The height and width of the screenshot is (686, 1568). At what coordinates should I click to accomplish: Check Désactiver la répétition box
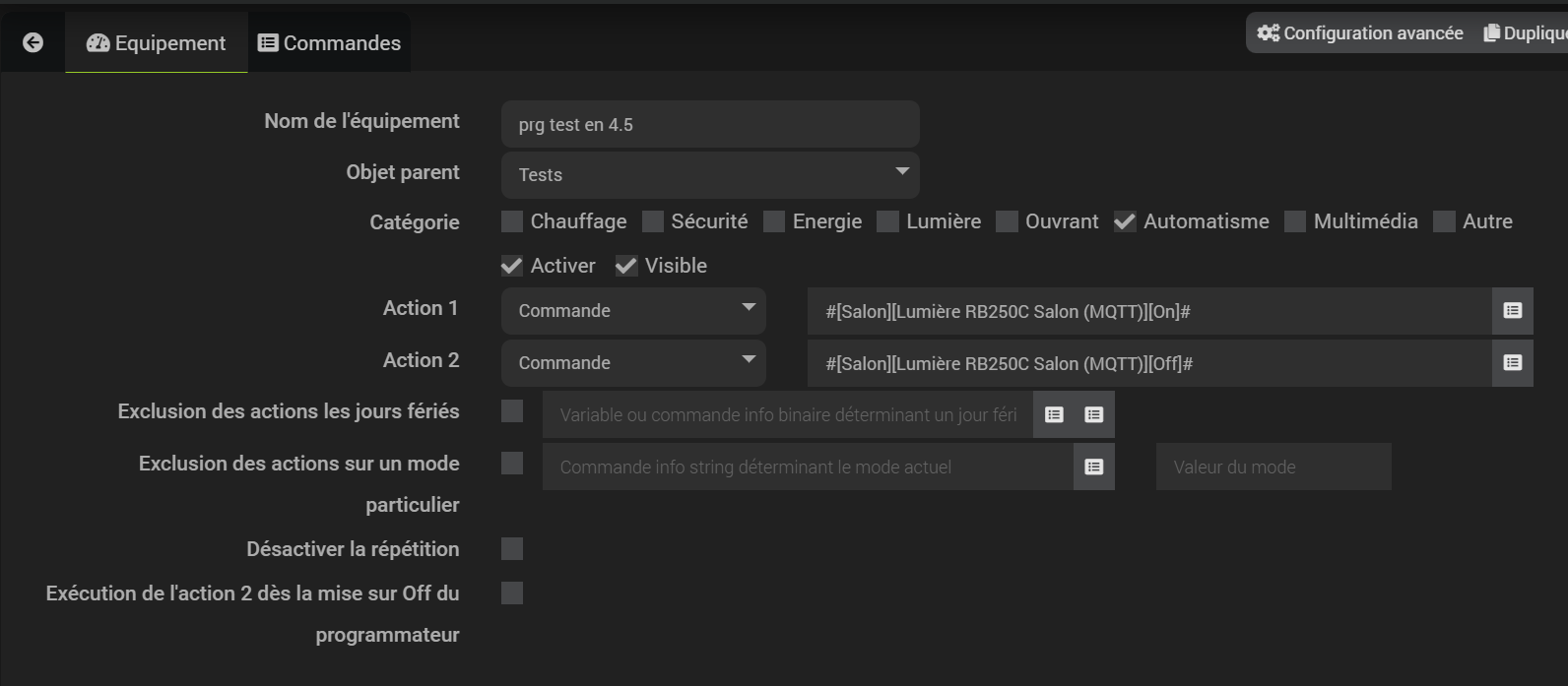[x=512, y=549]
